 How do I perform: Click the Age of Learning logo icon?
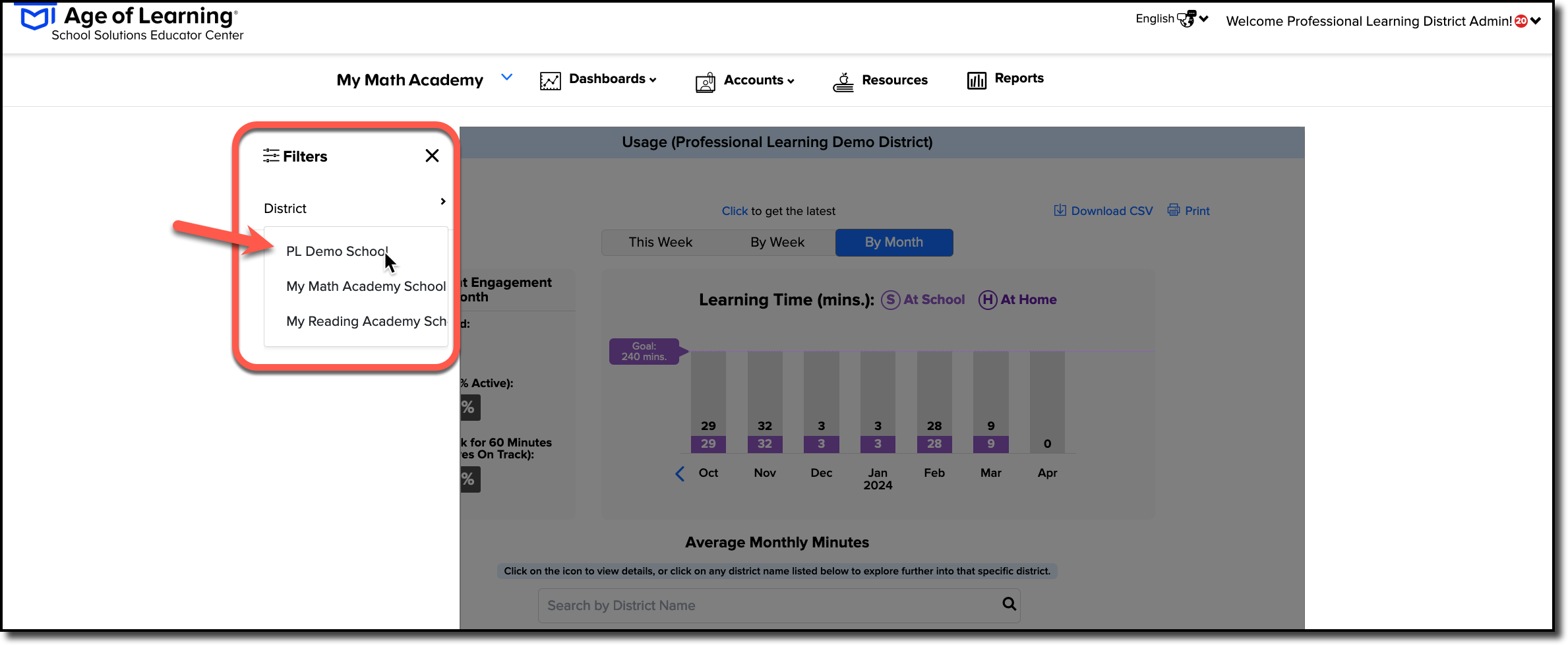[38, 17]
